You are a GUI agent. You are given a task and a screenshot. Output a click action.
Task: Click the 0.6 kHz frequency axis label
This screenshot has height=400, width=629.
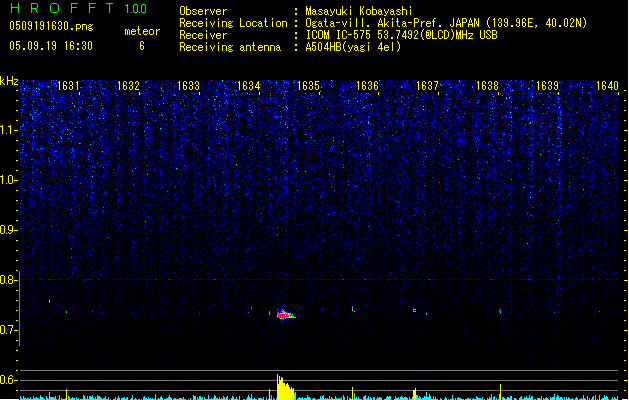[x=8, y=380]
